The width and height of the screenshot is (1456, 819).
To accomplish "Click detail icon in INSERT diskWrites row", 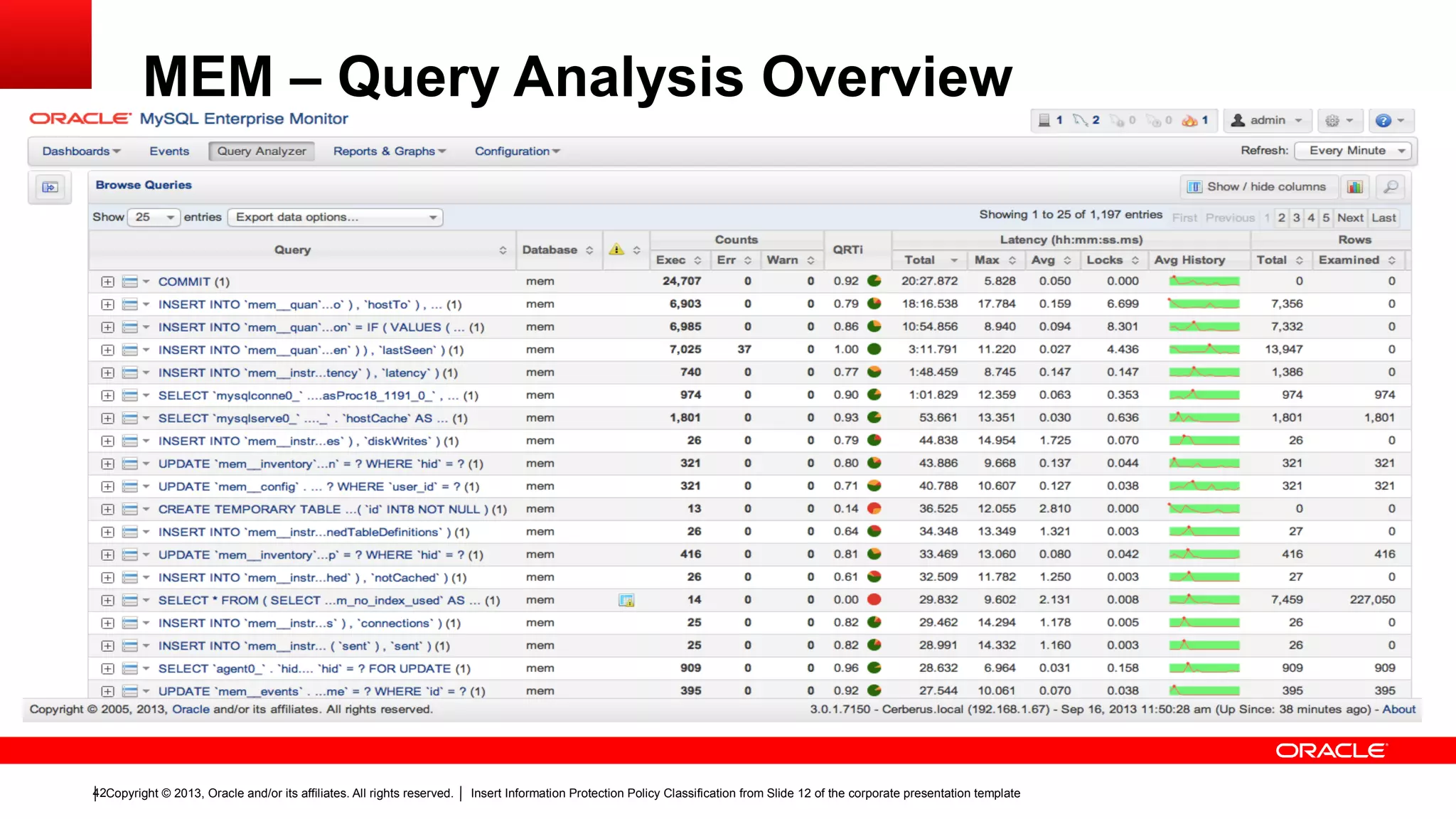I will coord(130,441).
